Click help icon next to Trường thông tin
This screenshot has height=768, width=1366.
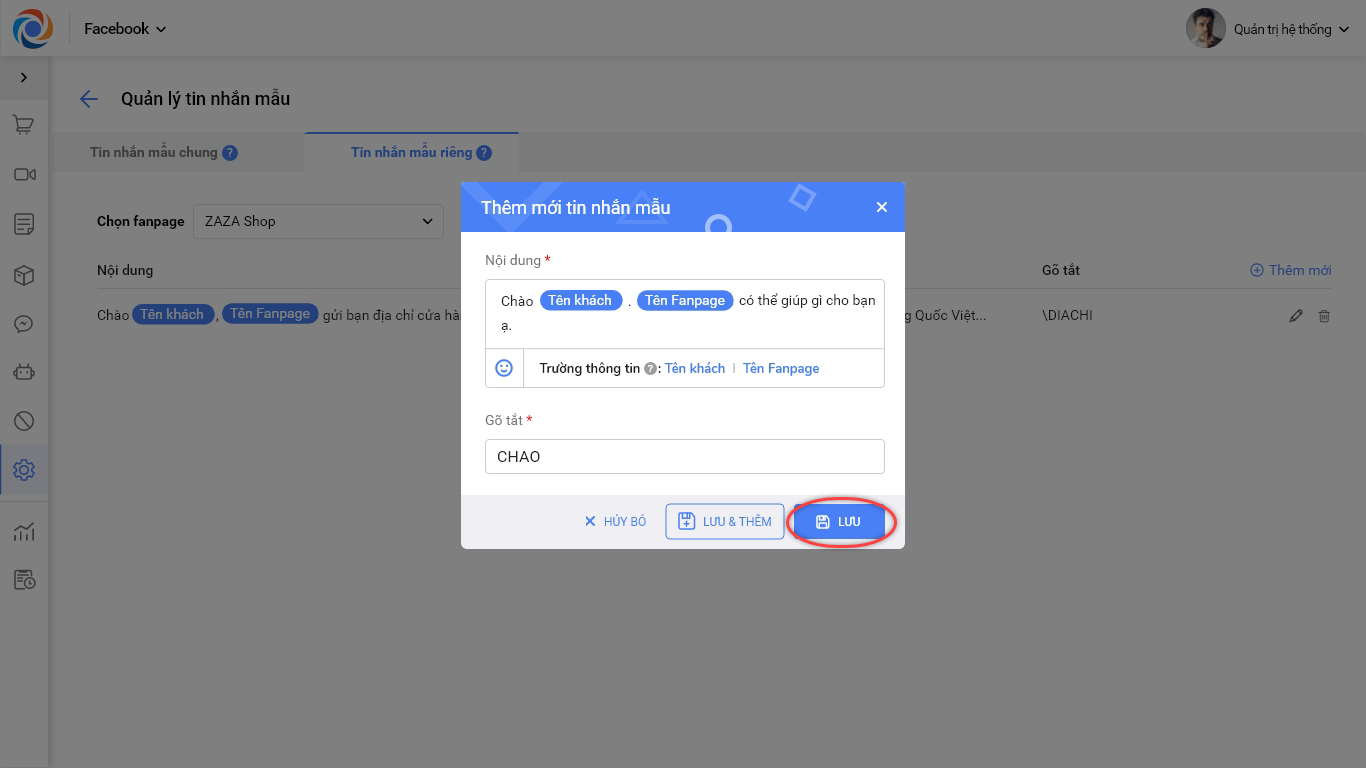[x=651, y=369]
